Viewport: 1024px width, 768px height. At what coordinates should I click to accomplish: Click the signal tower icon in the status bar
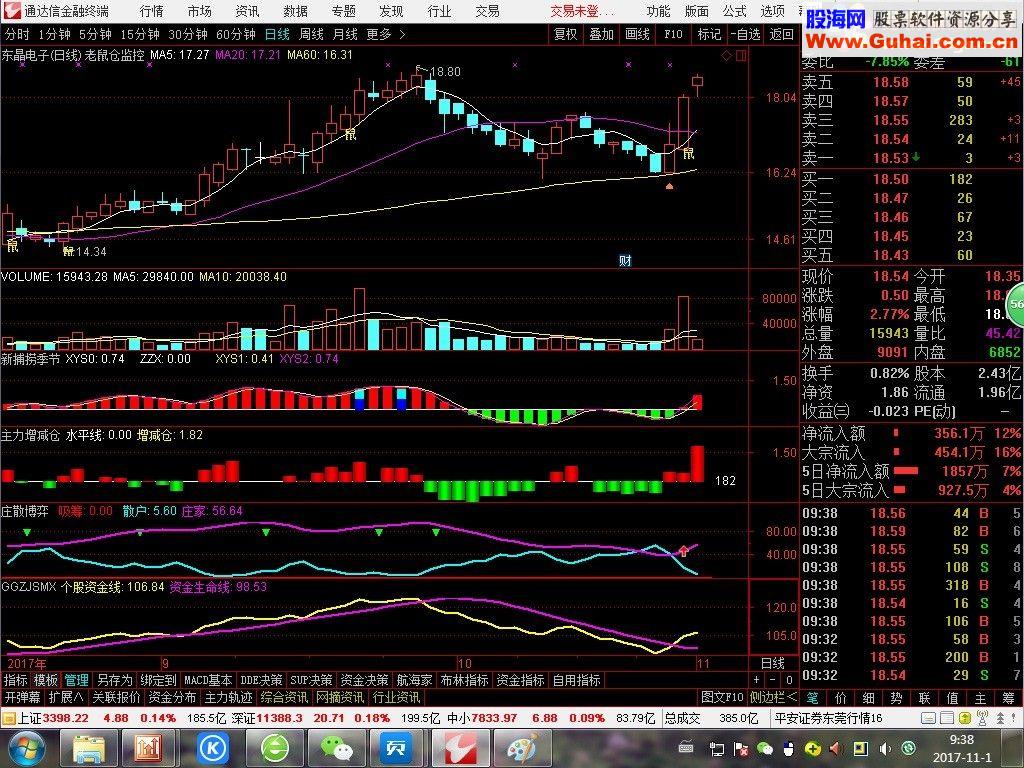click(982, 718)
